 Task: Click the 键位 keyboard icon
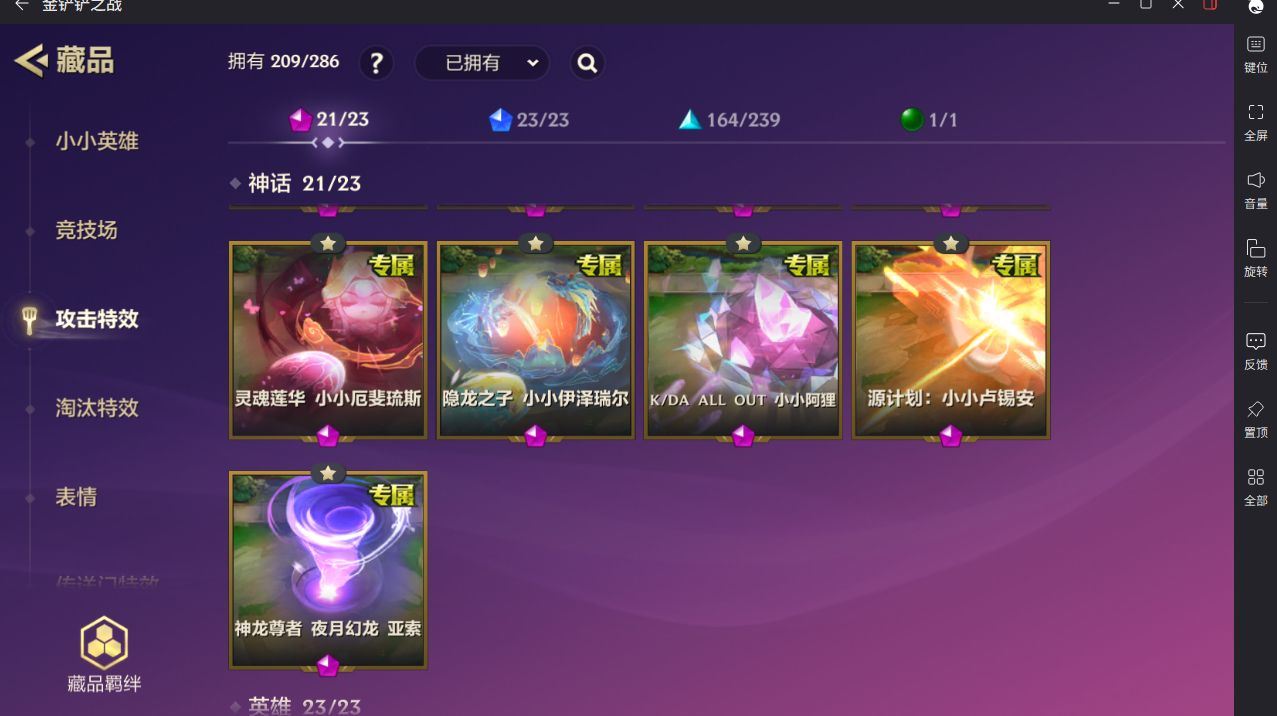(1256, 45)
